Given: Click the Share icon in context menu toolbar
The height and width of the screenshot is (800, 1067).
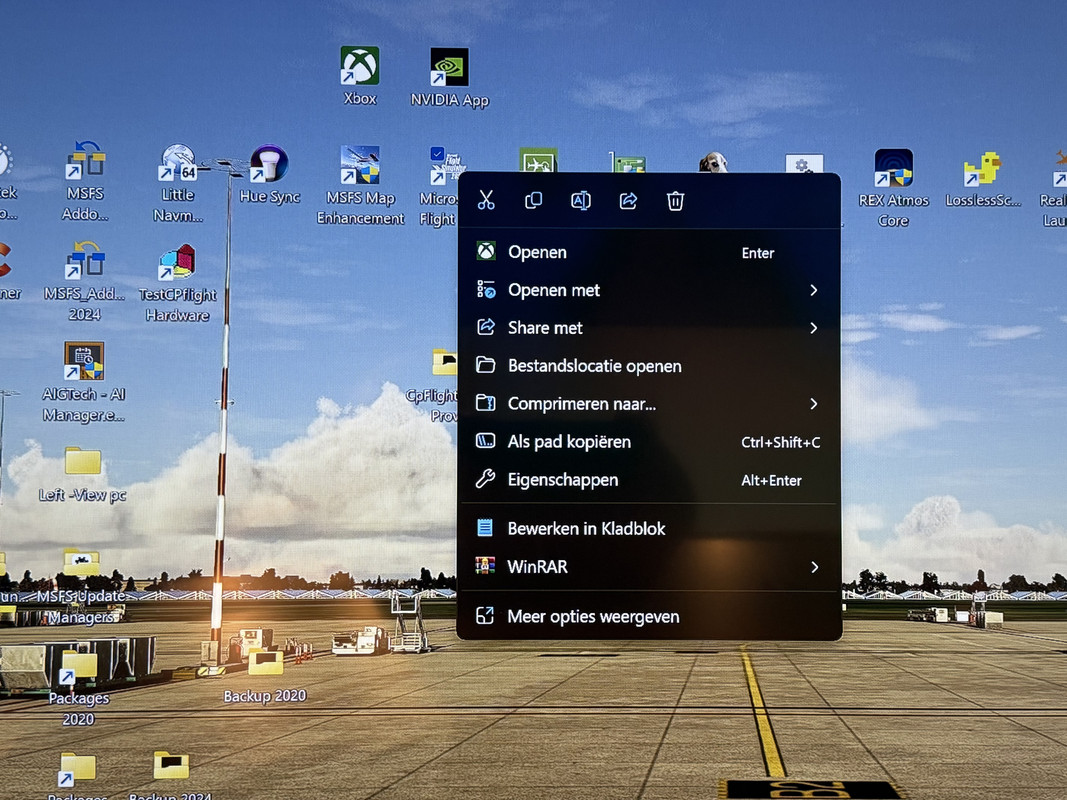Looking at the screenshot, I should [628, 201].
